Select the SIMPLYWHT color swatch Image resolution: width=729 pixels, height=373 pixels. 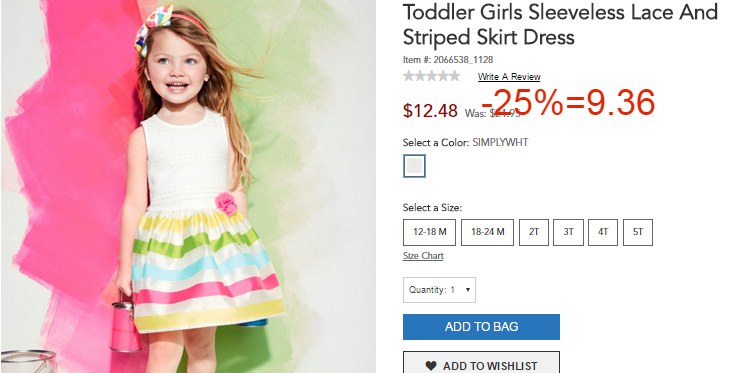[414, 166]
